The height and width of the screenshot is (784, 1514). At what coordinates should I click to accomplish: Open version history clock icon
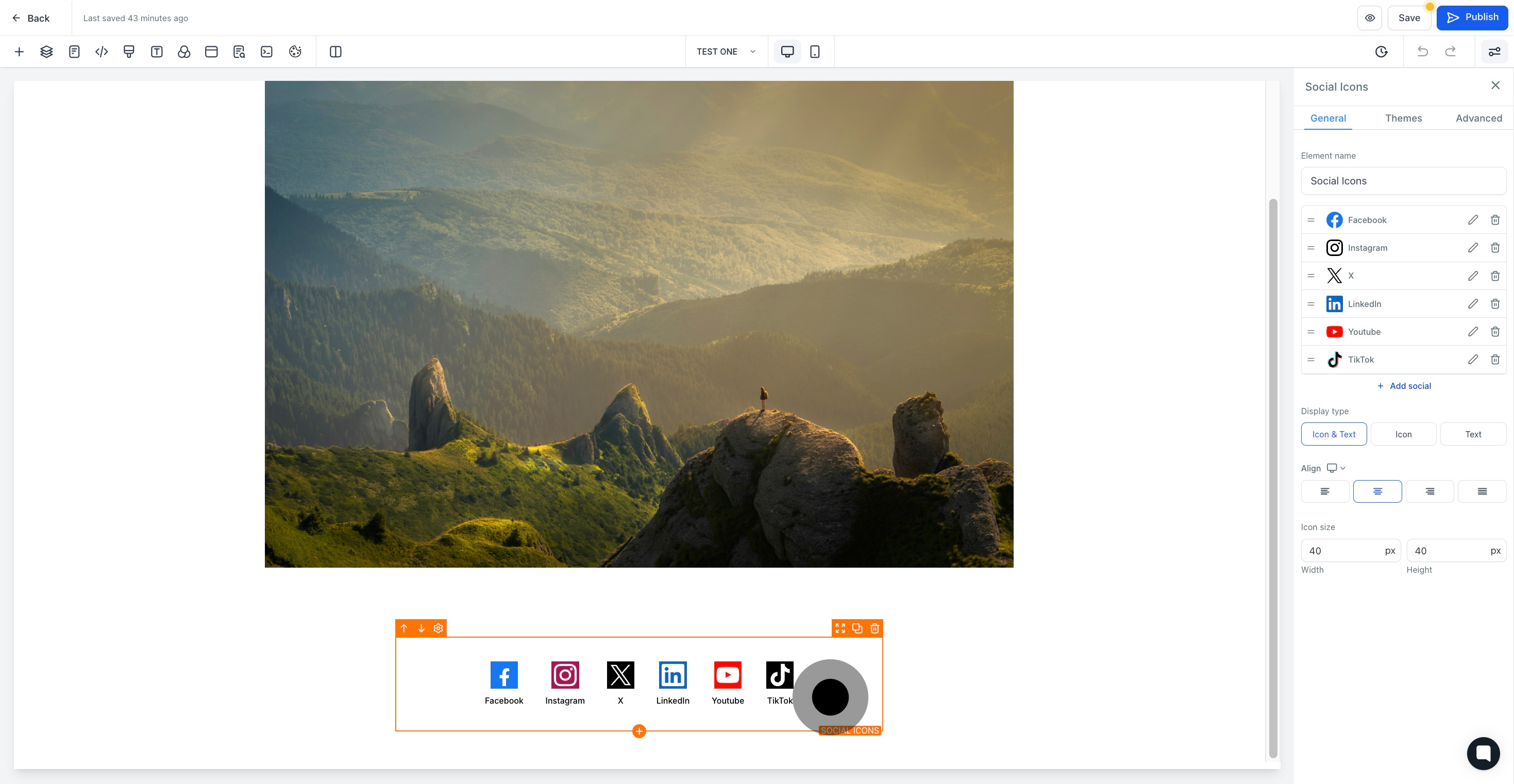tap(1381, 52)
